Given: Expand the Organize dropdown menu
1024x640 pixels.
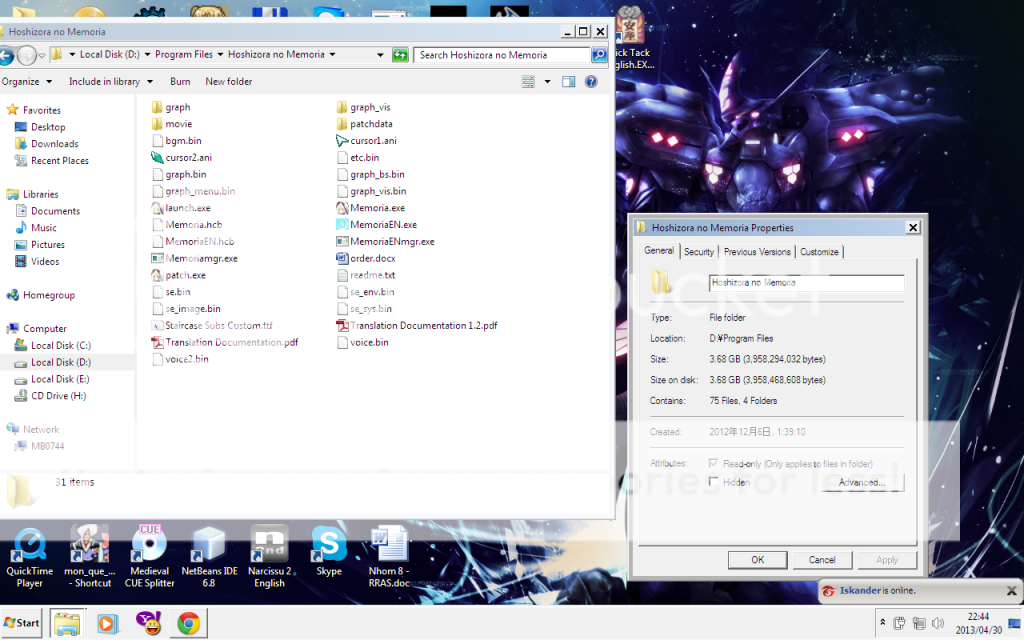Looking at the screenshot, I should pyautogui.click(x=26, y=82).
